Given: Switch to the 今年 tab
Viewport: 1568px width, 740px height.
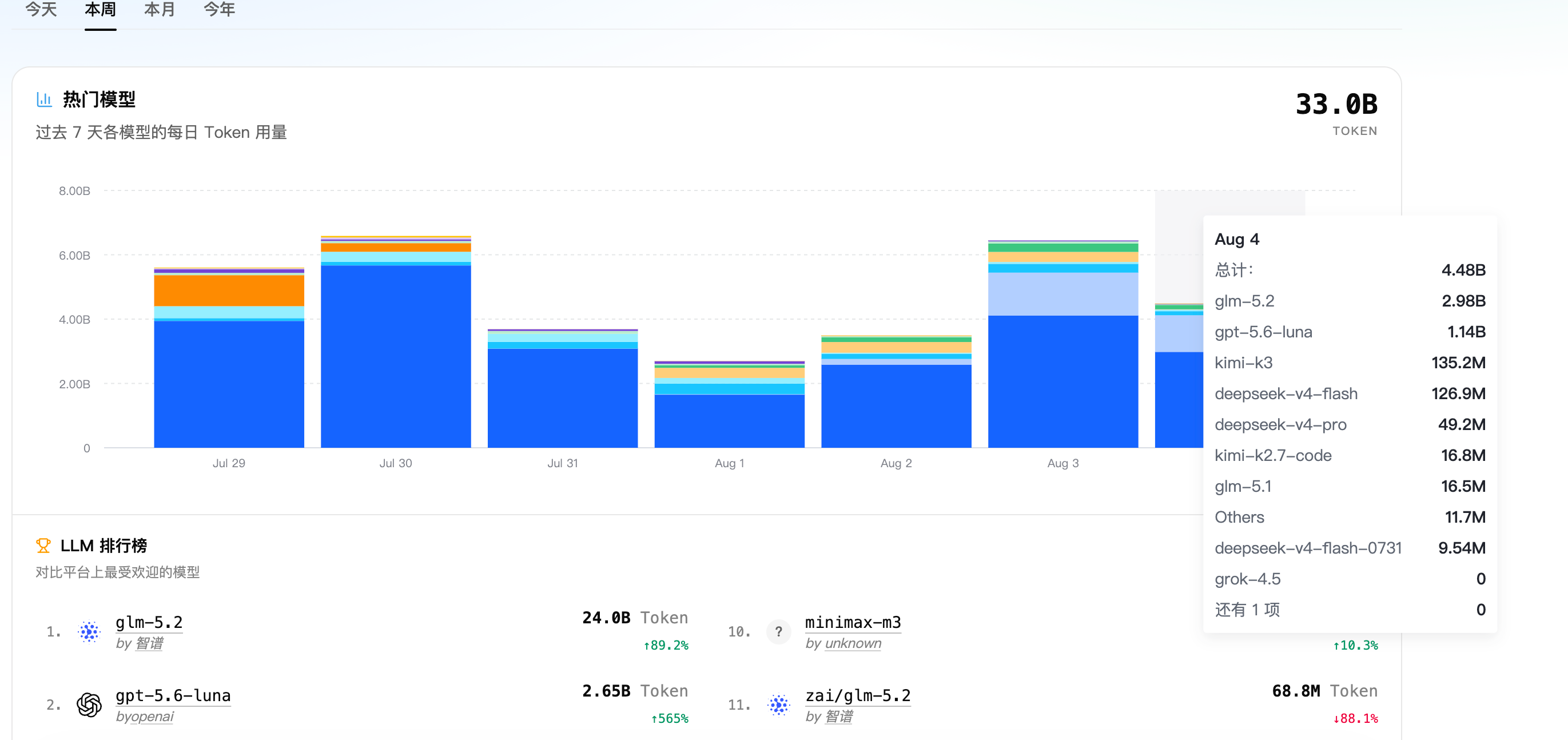Looking at the screenshot, I should point(219,10).
